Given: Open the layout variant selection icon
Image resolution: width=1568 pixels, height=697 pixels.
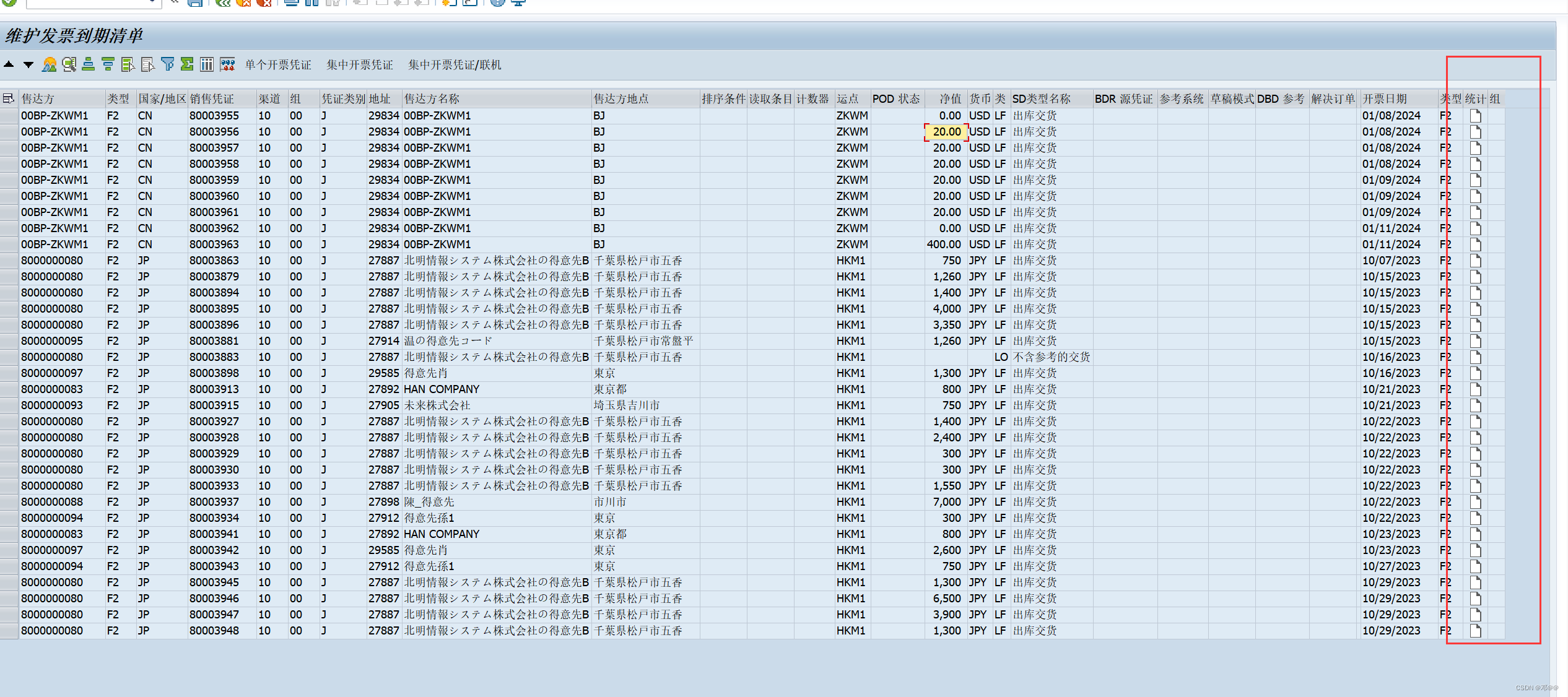Looking at the screenshot, I should 227,64.
